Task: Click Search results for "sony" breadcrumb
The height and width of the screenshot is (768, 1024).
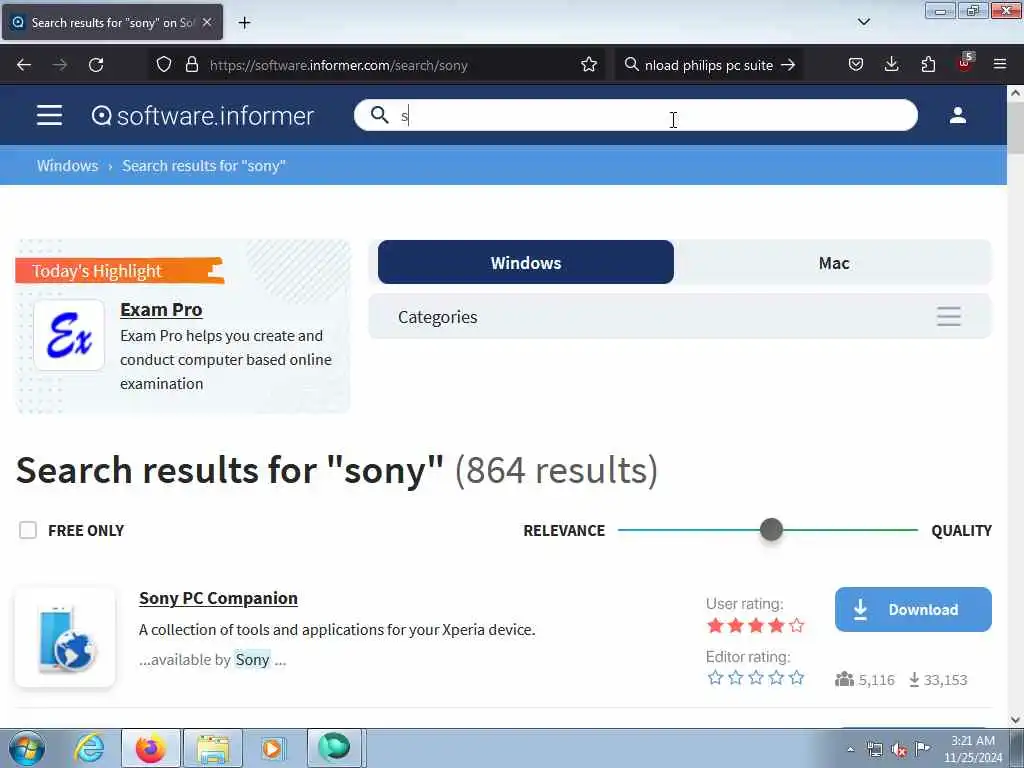Action: point(204,166)
